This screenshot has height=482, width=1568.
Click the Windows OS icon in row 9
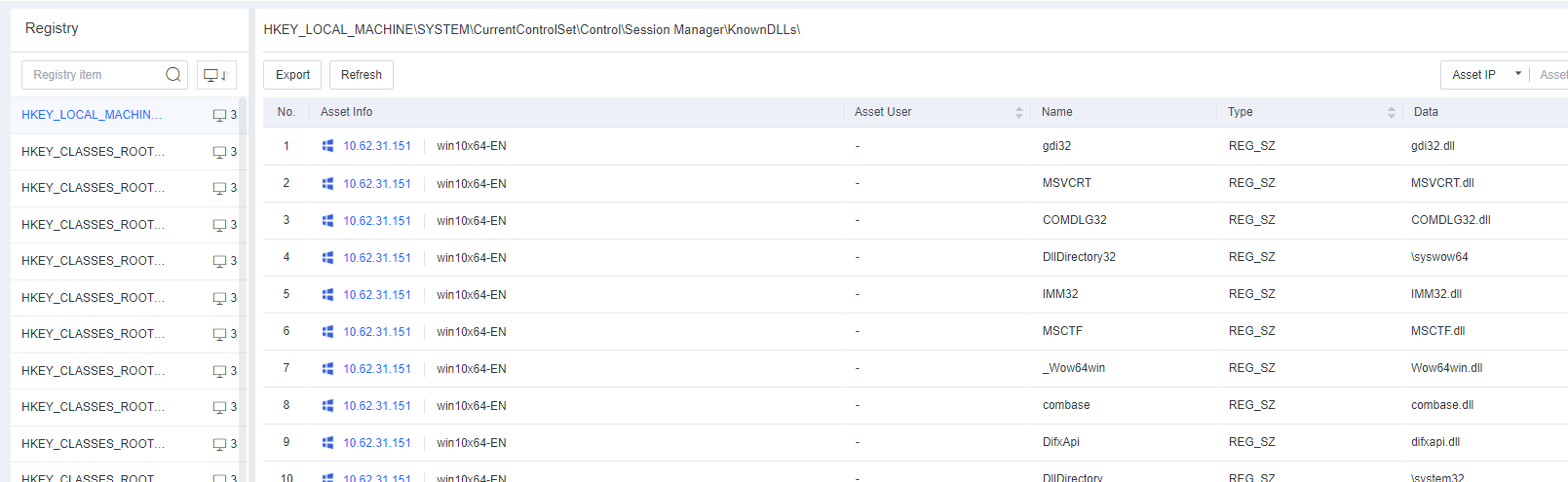coord(327,443)
